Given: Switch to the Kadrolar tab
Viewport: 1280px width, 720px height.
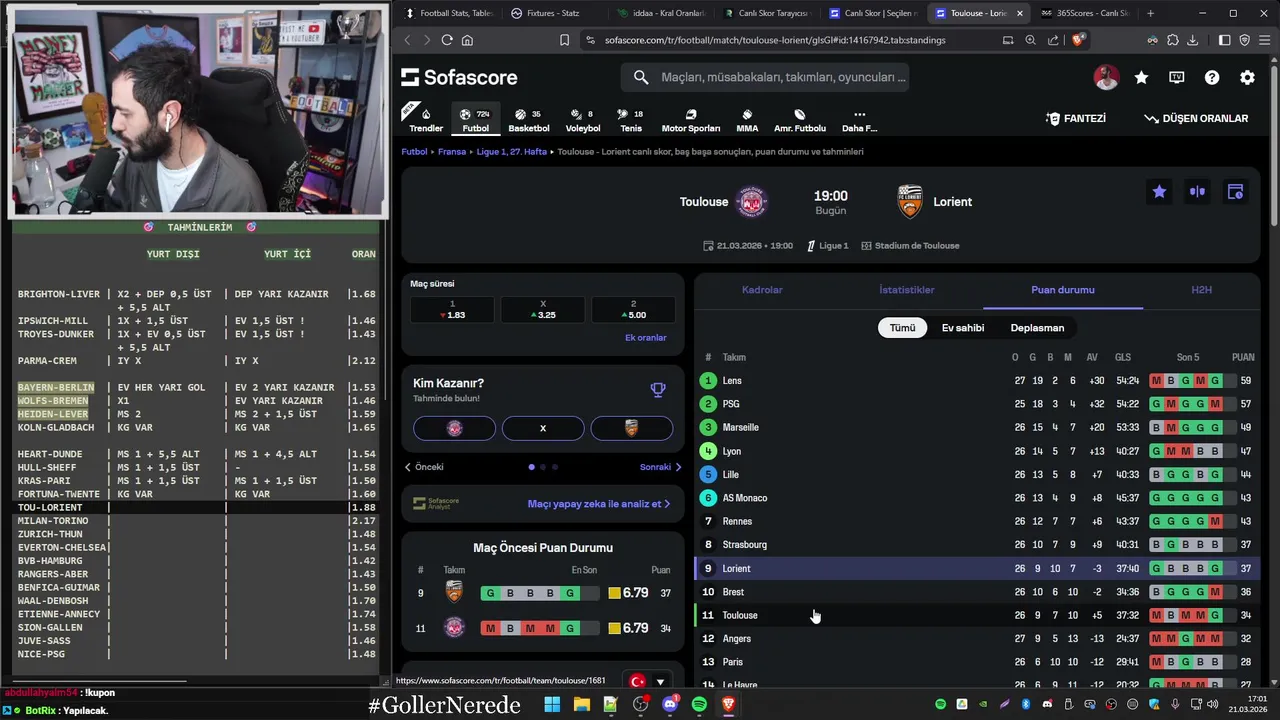Looking at the screenshot, I should point(762,290).
